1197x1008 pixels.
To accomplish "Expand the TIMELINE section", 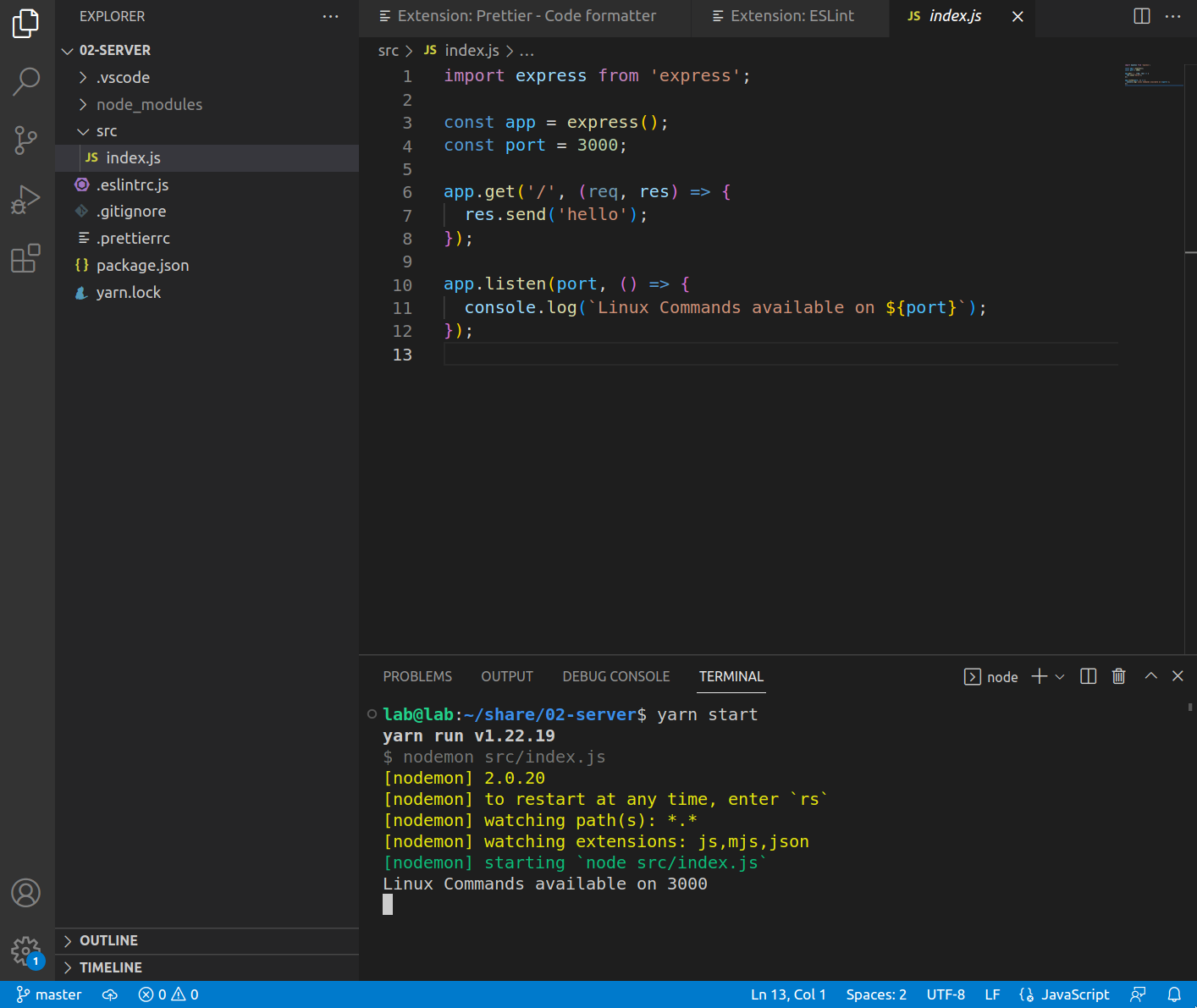I will [207, 967].
